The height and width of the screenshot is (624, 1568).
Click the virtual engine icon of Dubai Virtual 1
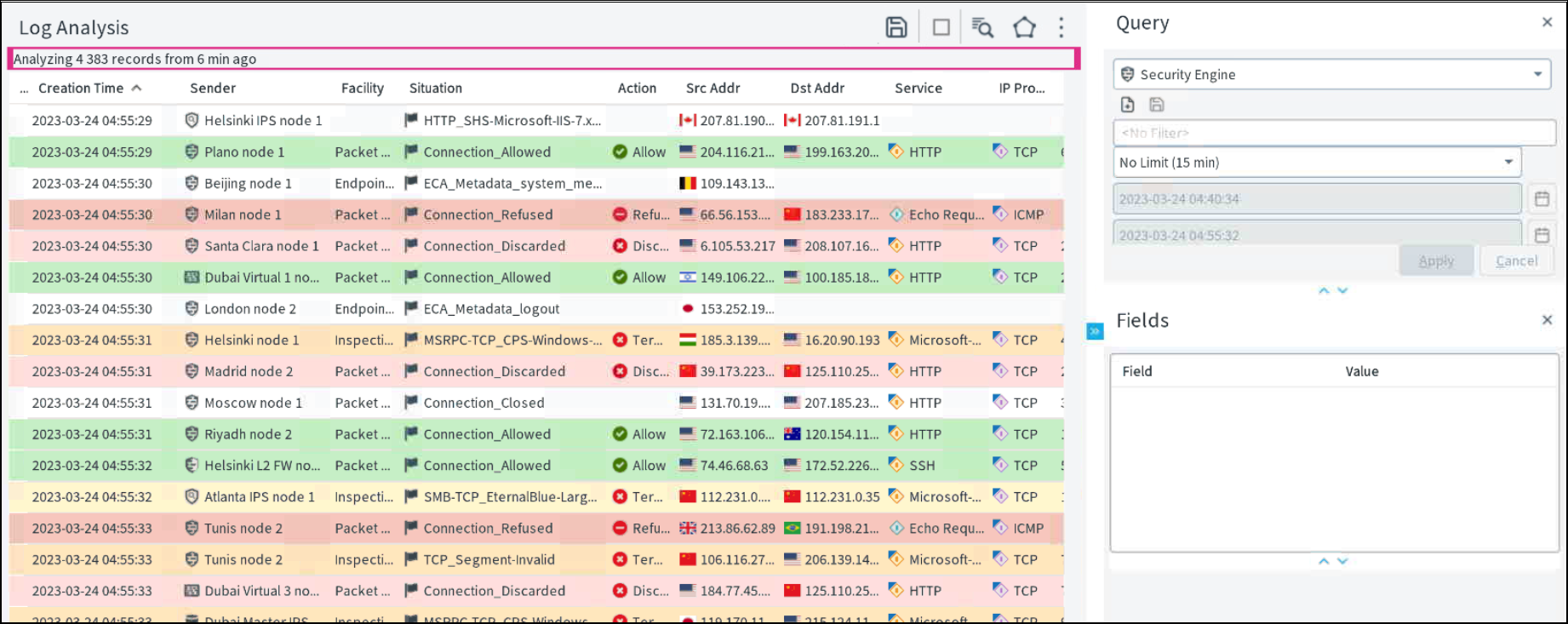(192, 278)
